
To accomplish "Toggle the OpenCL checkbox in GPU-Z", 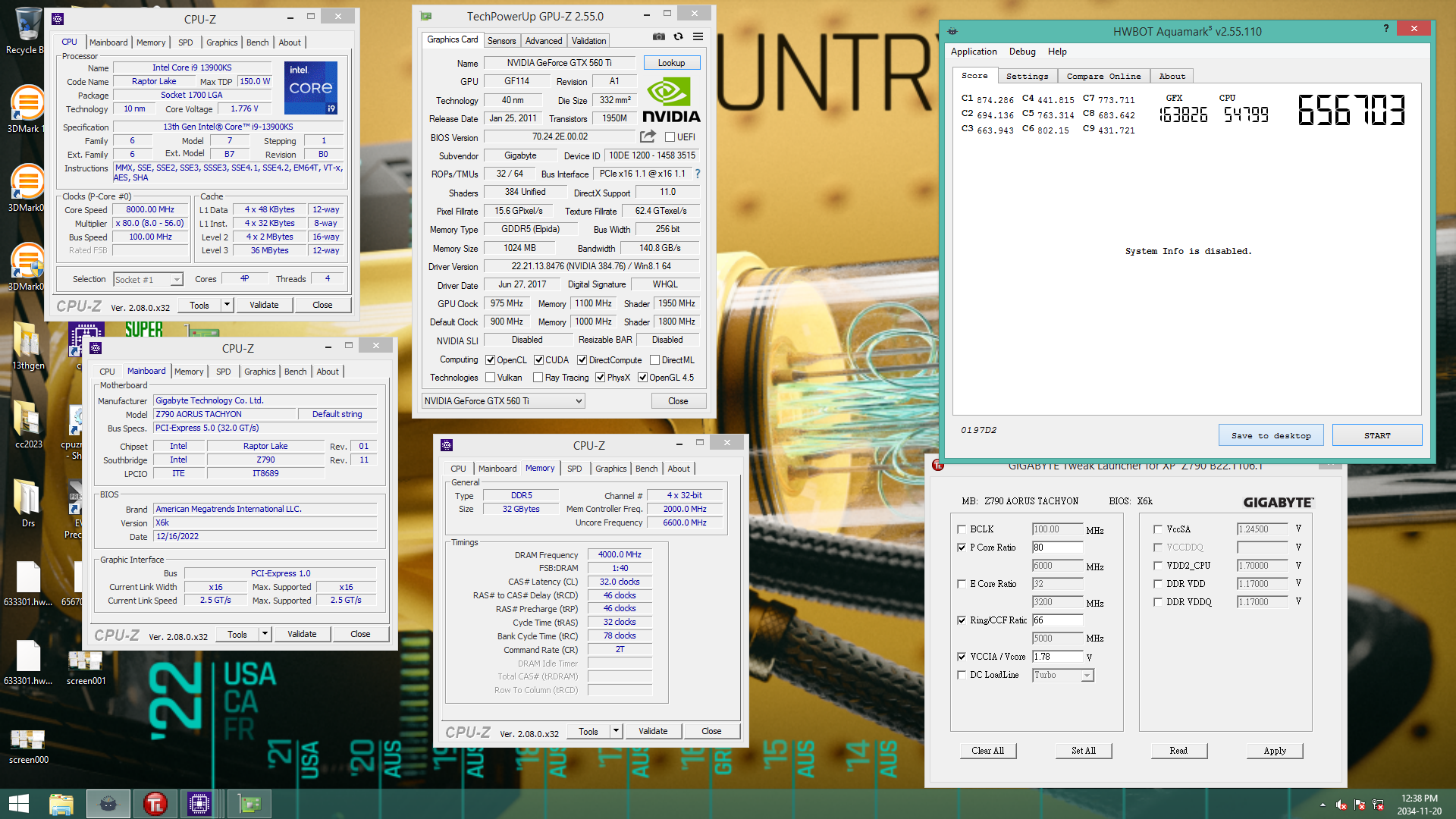I will click(x=490, y=360).
